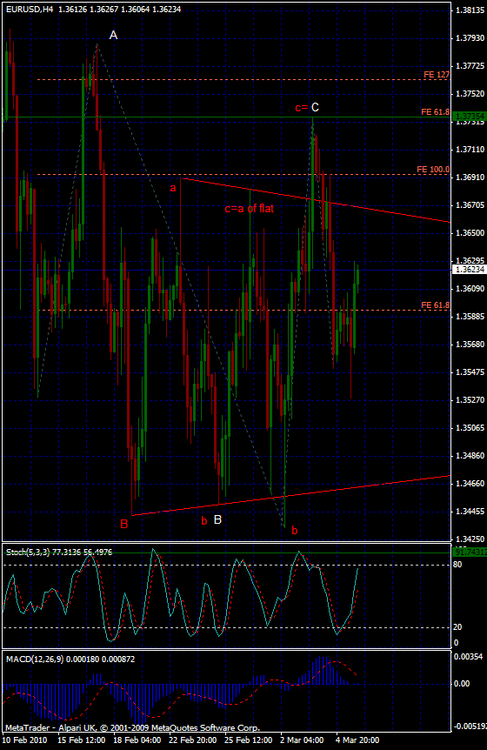The width and height of the screenshot is (487, 750).
Task: Select the upper red descending trendline
Action: pyautogui.click(x=316, y=200)
